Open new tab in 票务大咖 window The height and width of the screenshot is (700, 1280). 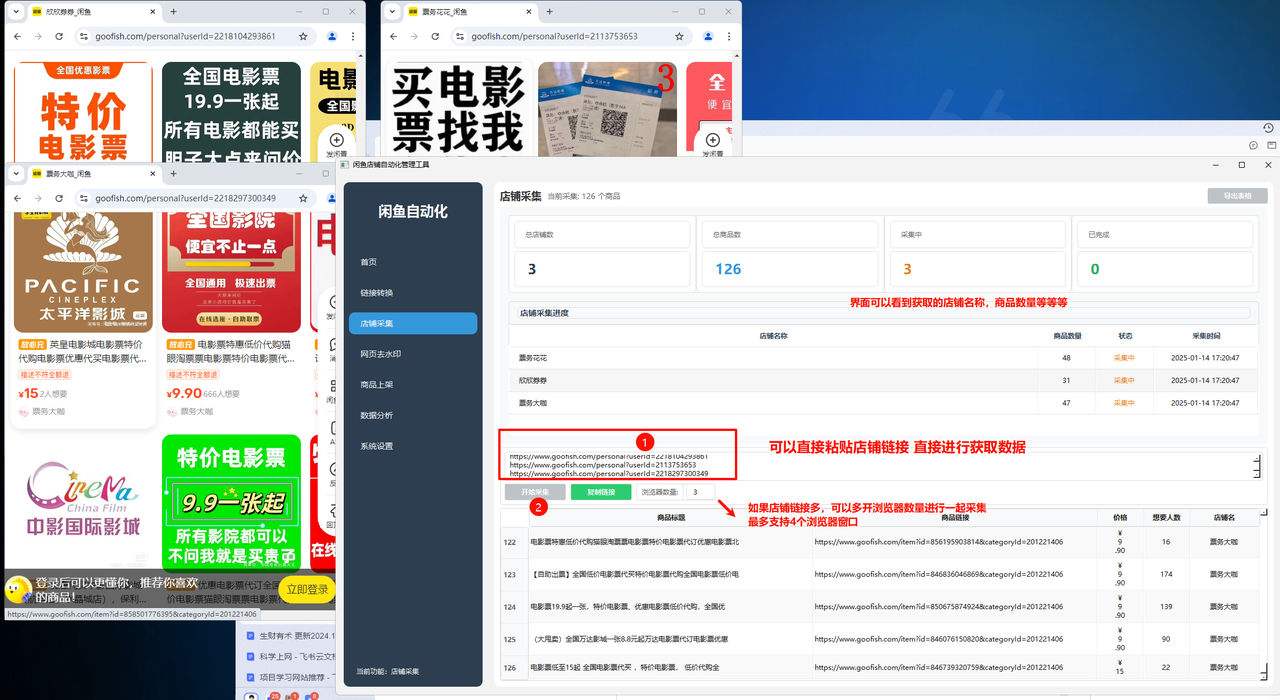[x=173, y=174]
